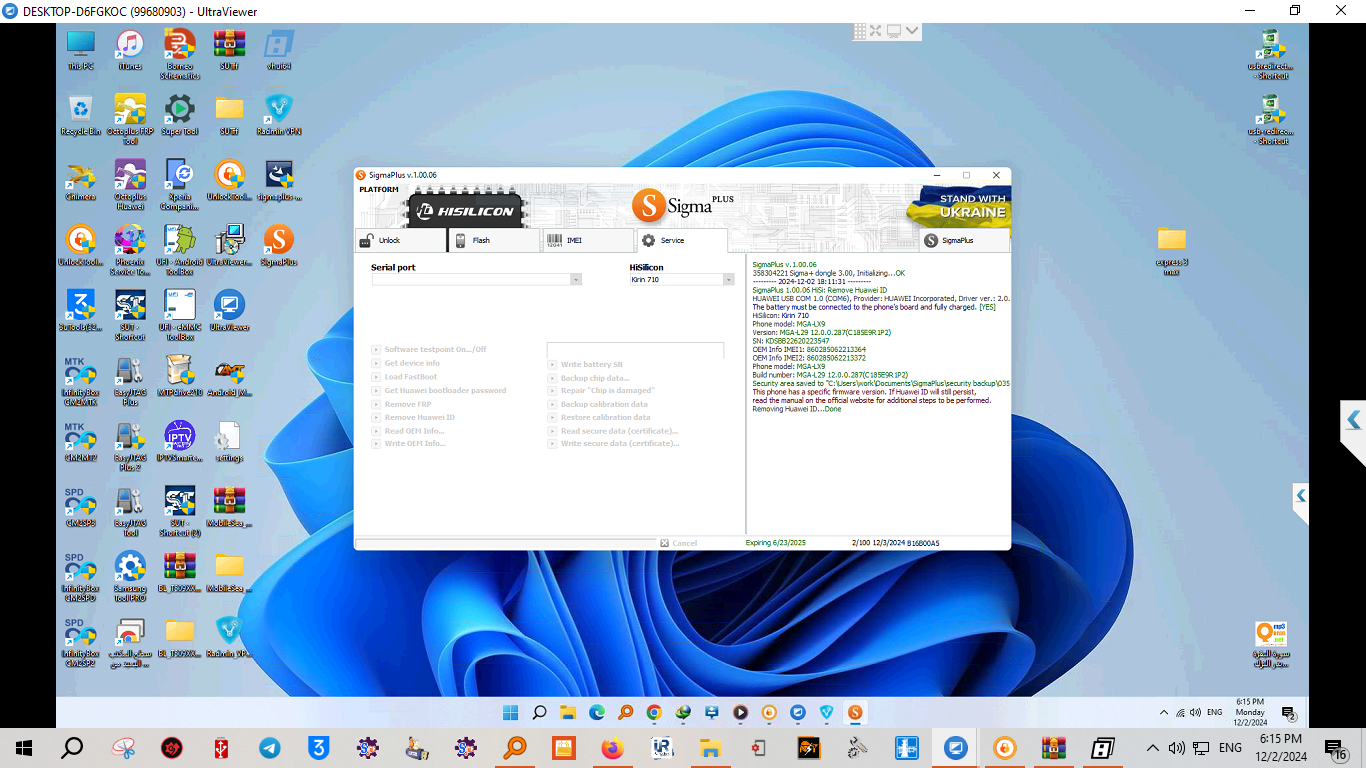The width and height of the screenshot is (1366, 768).
Task: Launch the IPTV Smarters desktop icon
Action: tap(180, 441)
